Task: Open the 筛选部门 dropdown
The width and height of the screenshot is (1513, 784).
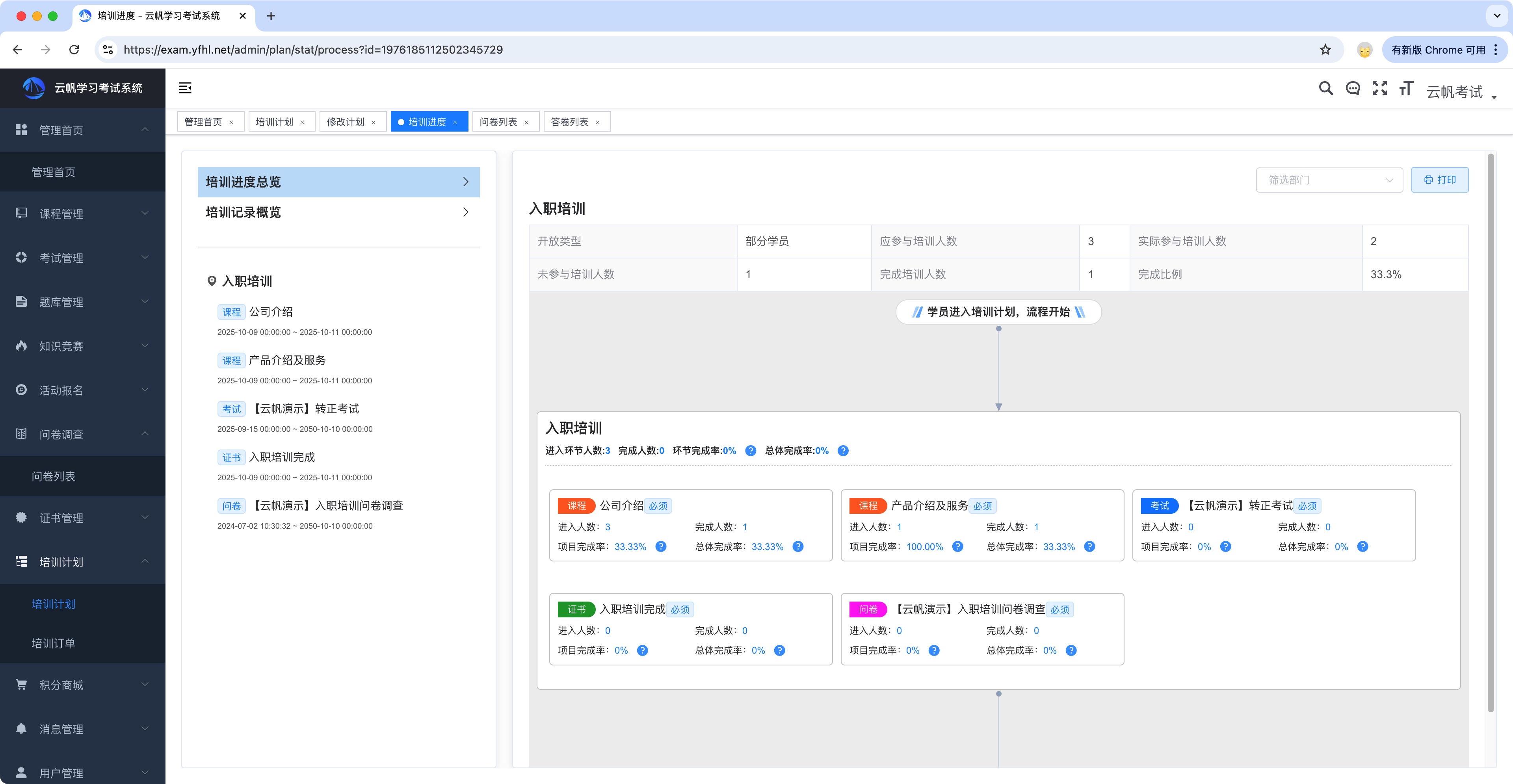Action: 1329,180
